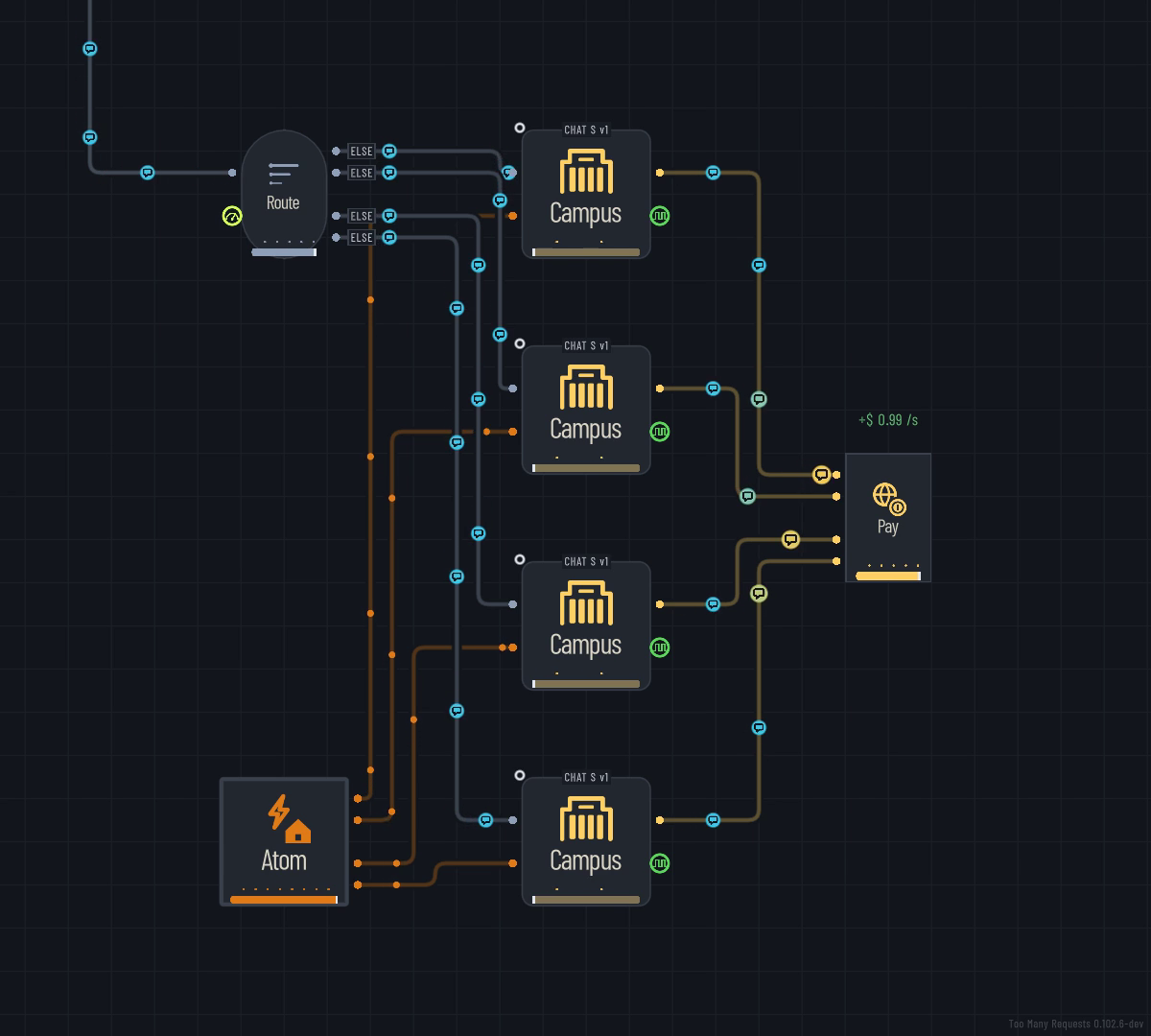The image size is (1151, 1036).
Task: Open the Pay node's globe-coin icon
Action: pos(889,499)
